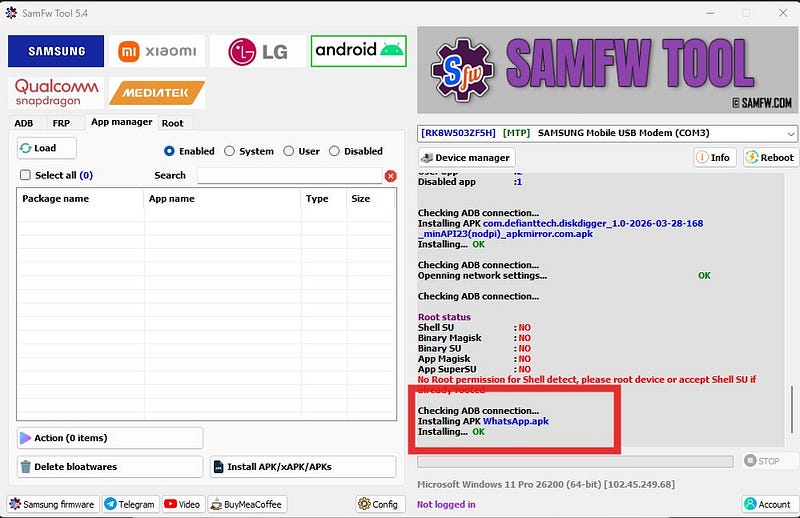This screenshot has width=800, height=518.
Task: Open the Device manager
Action: pos(466,158)
